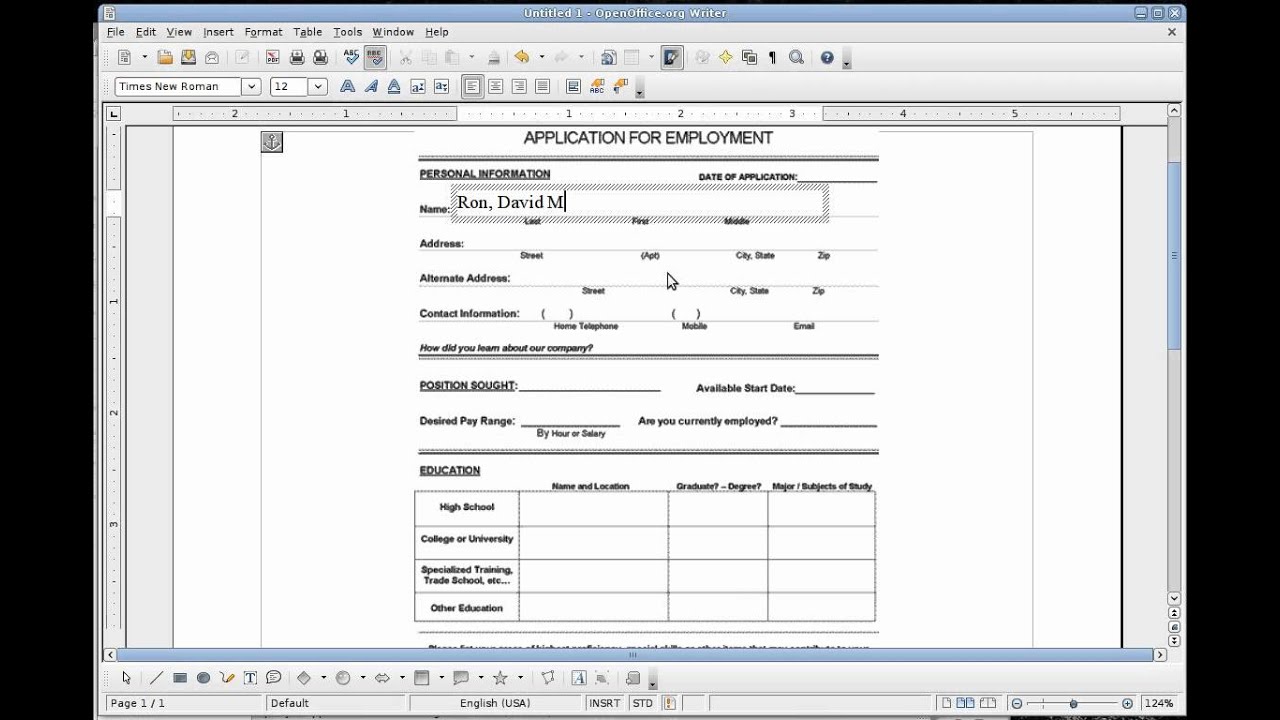
Task: Run the Spelling and Grammar check
Action: [352, 58]
